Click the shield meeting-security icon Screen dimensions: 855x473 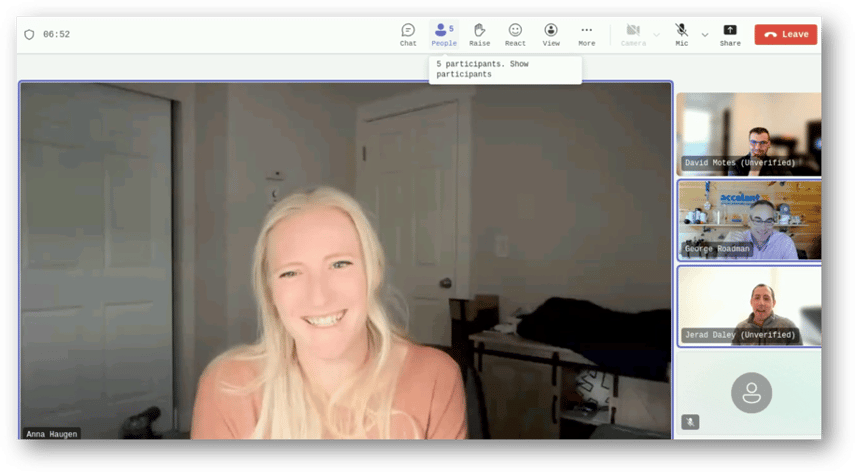[29, 34]
